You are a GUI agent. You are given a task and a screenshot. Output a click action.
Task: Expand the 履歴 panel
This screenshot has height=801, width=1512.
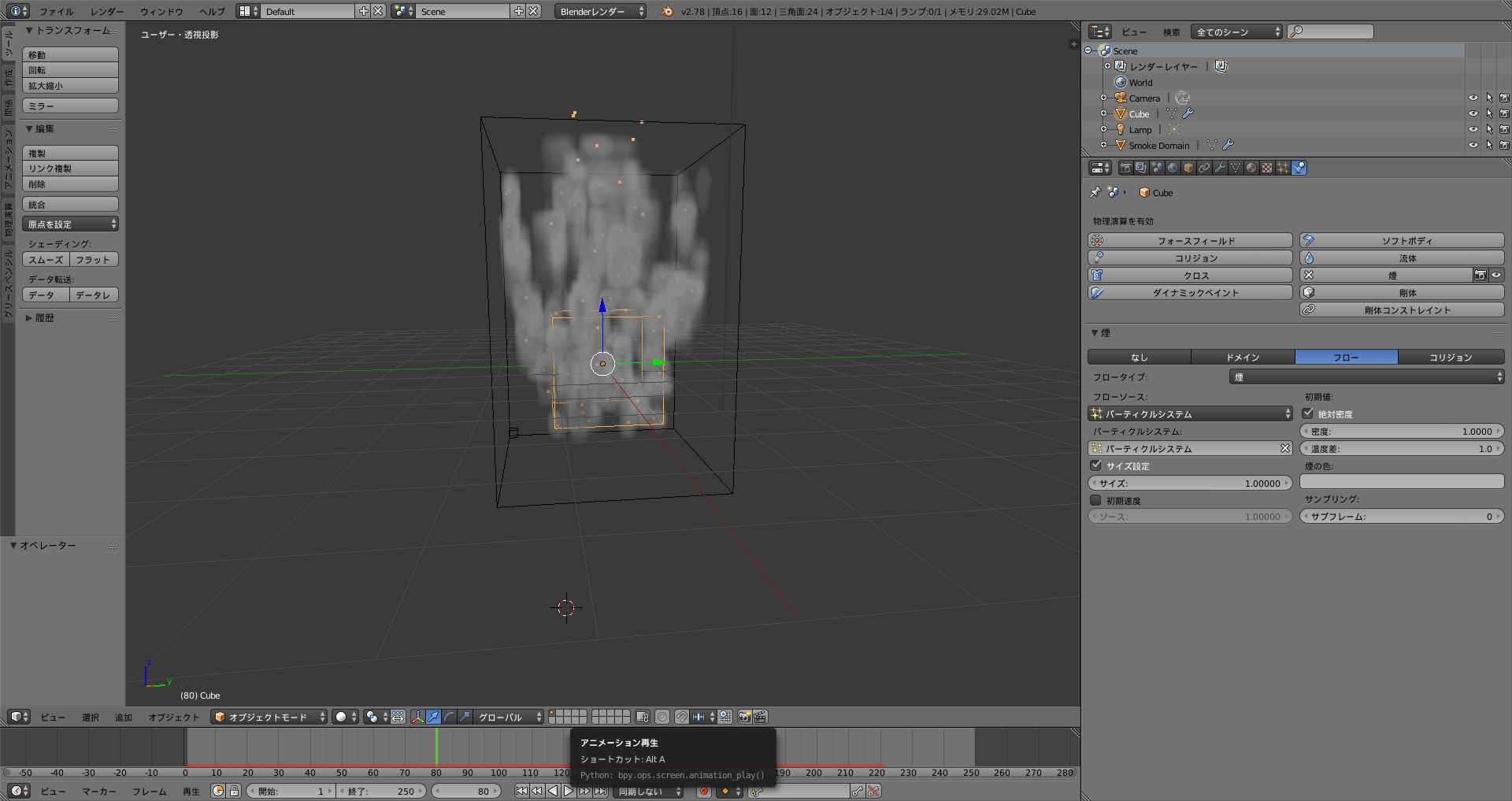[44, 318]
